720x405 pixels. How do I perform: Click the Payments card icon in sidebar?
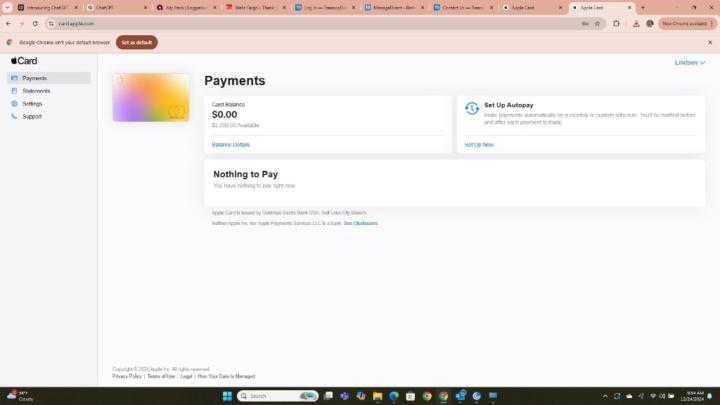14,78
